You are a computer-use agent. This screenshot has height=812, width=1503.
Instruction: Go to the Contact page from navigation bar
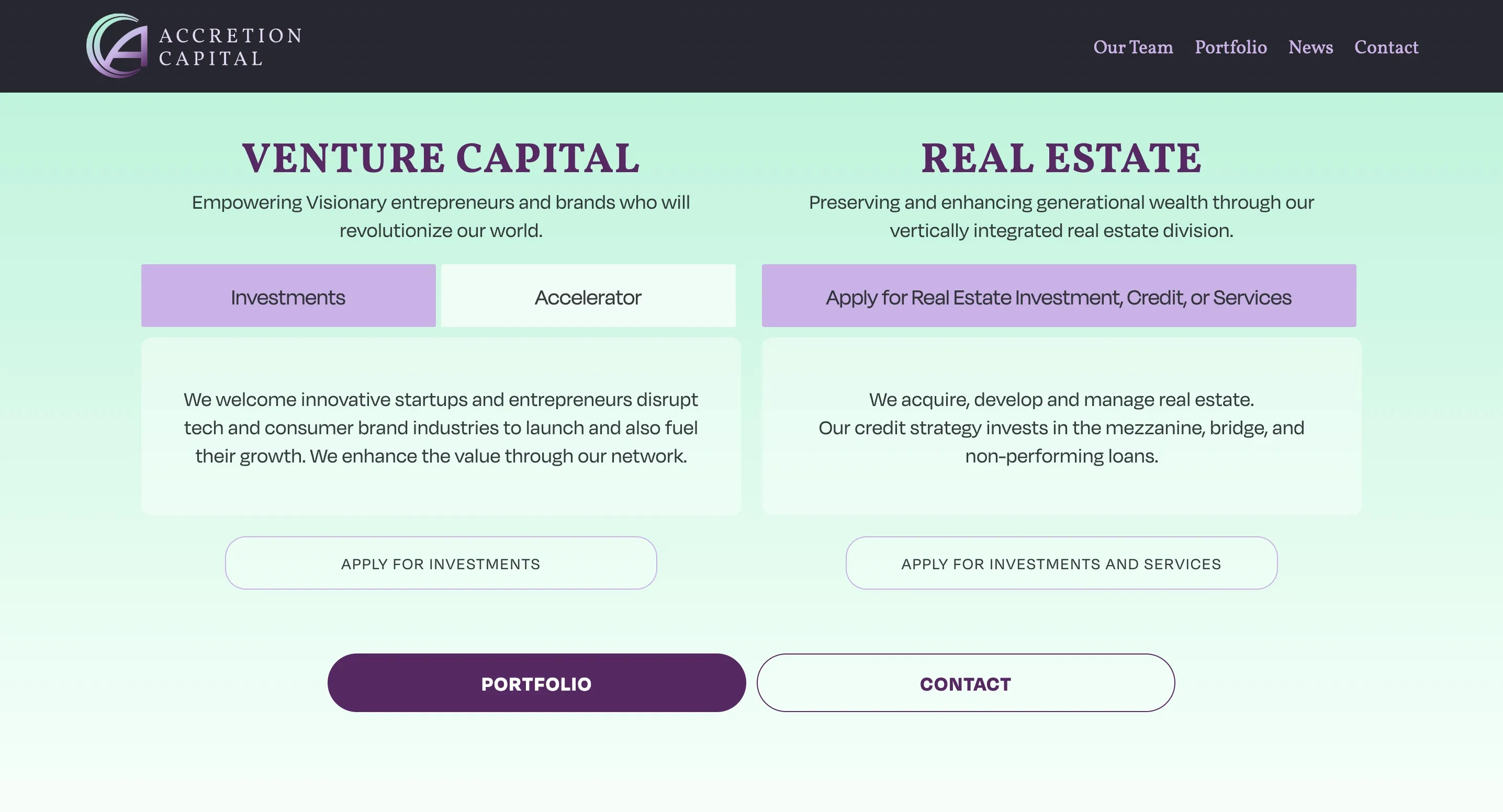1387,48
